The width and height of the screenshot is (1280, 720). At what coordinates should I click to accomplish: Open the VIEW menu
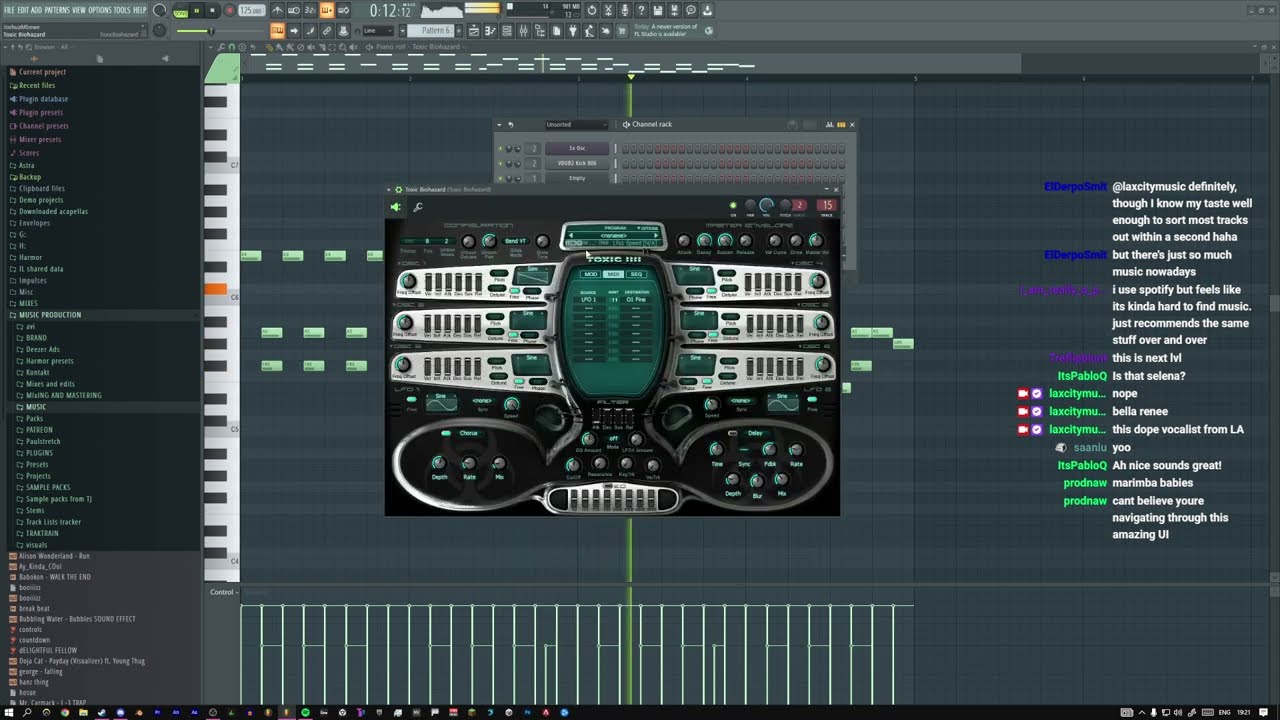[79, 10]
